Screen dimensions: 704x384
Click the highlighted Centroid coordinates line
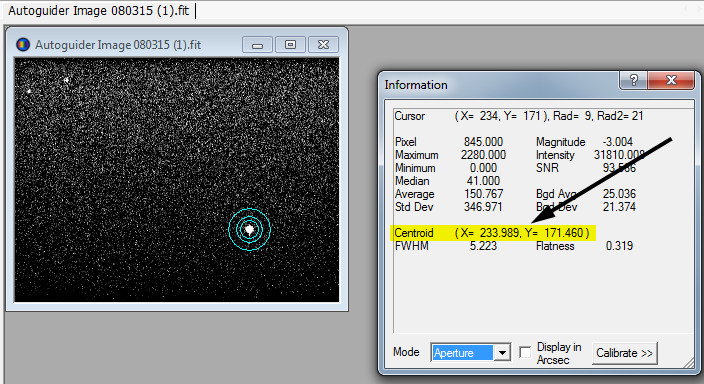[493, 233]
